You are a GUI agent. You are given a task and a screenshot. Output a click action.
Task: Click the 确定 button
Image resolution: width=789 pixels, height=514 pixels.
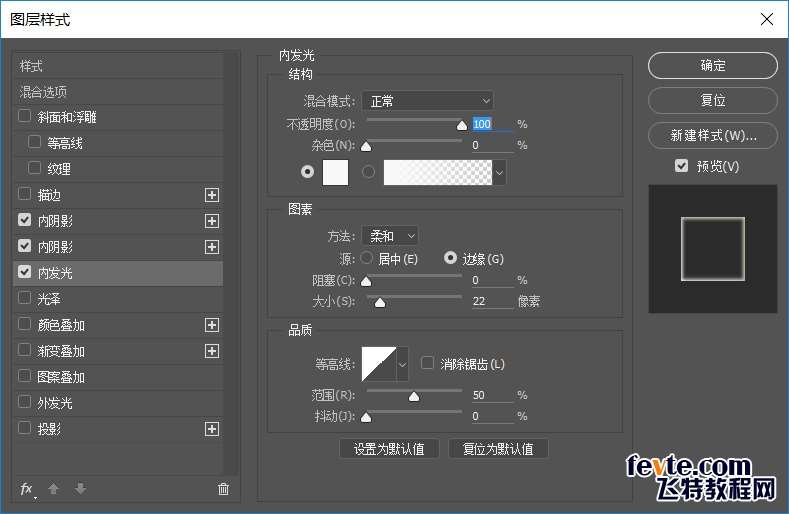click(712, 66)
